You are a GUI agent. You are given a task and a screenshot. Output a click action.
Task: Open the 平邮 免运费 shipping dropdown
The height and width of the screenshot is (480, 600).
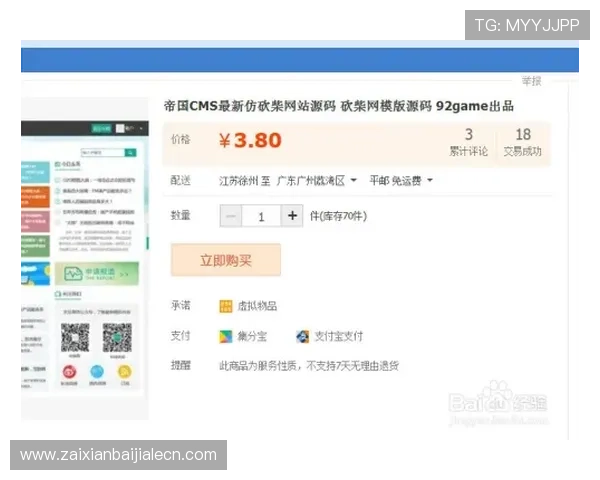click(x=401, y=180)
